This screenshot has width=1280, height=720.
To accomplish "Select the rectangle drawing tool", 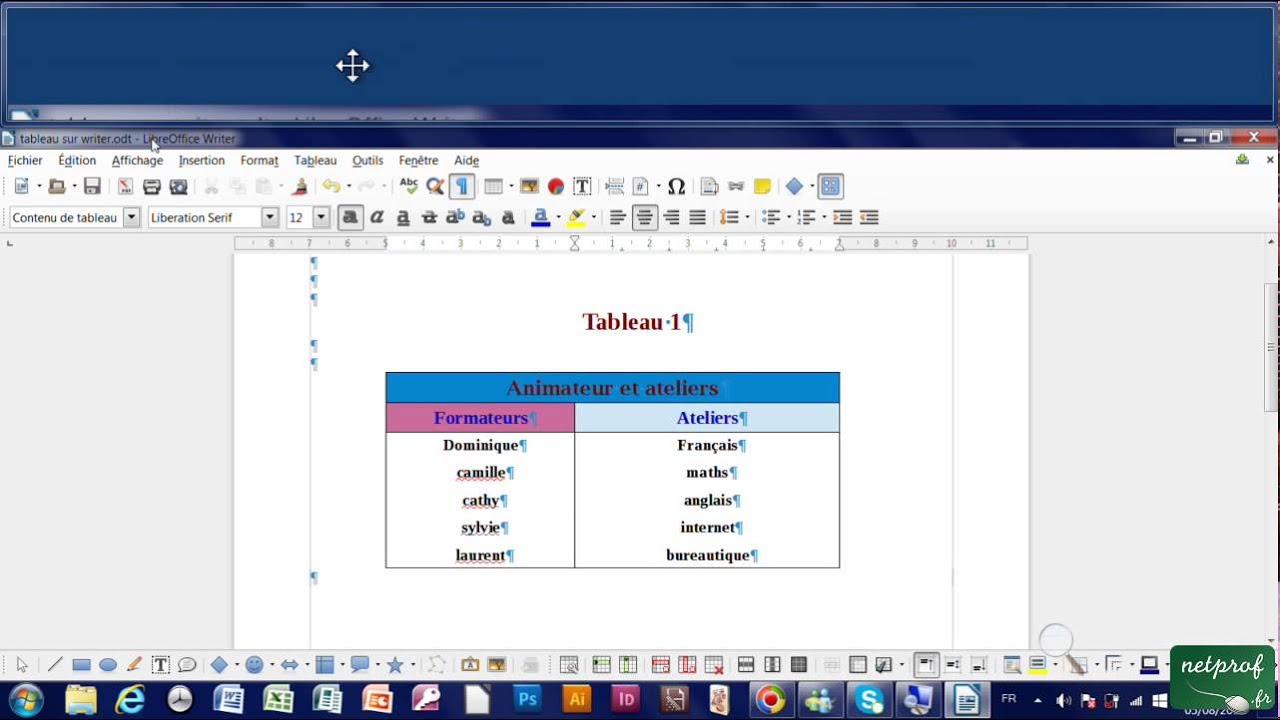I will tap(82, 665).
